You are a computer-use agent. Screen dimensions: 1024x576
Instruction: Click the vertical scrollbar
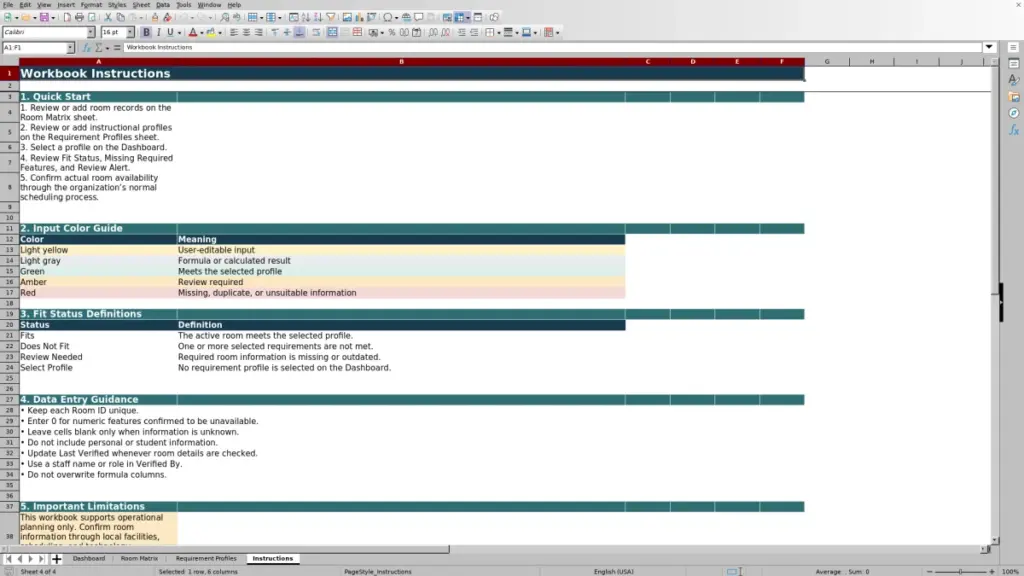pyautogui.click(x=995, y=300)
